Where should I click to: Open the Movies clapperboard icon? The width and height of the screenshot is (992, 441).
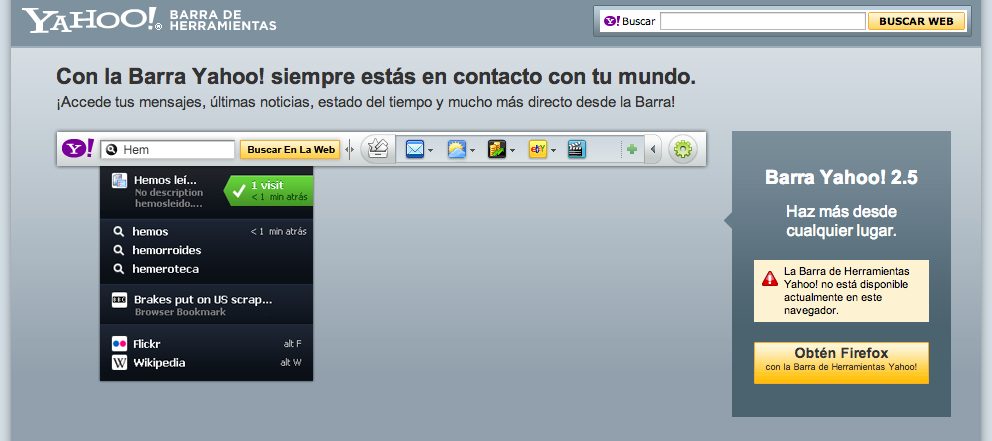click(x=576, y=150)
